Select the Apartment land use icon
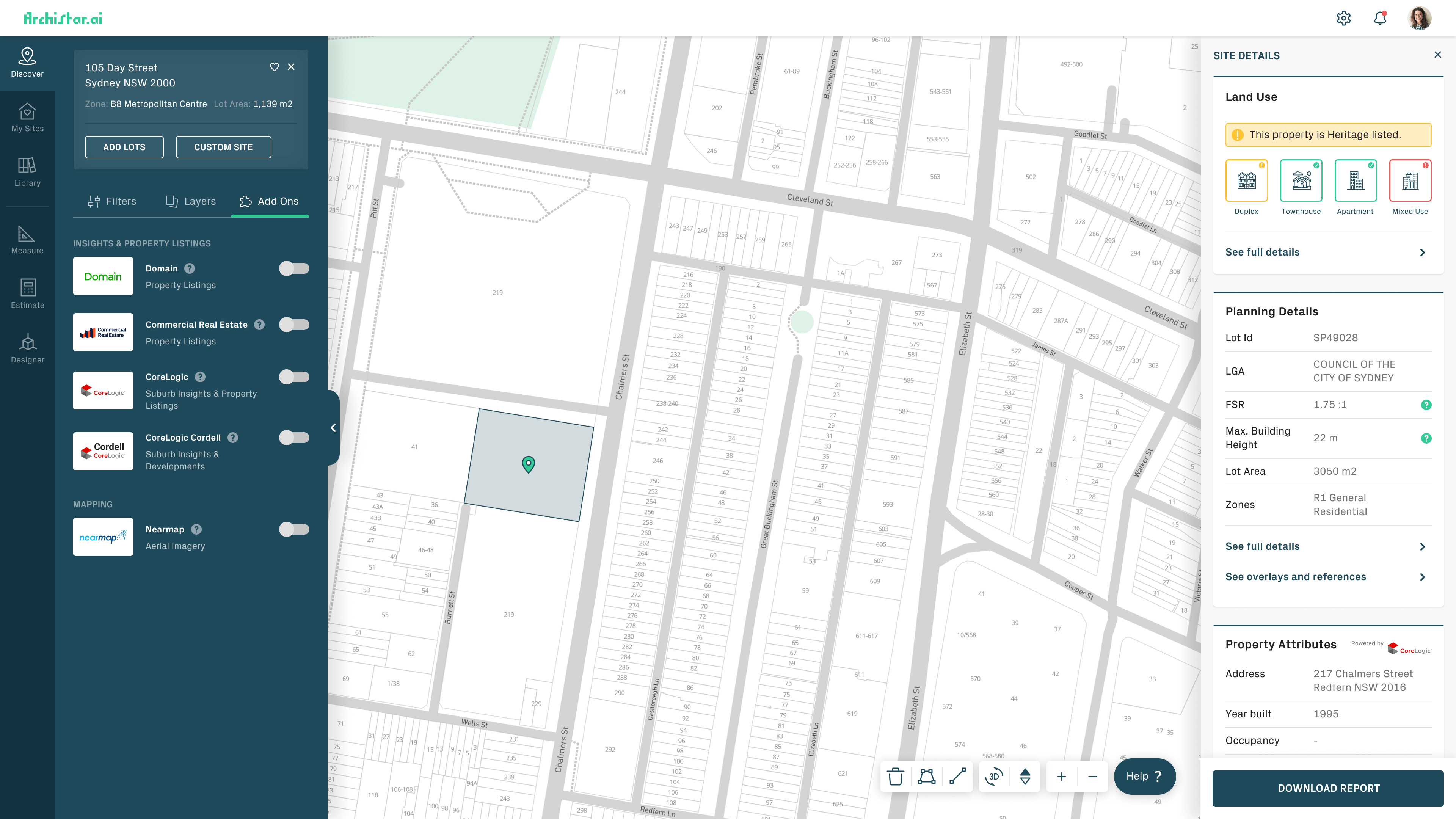The image size is (1456, 819). [x=1356, y=180]
